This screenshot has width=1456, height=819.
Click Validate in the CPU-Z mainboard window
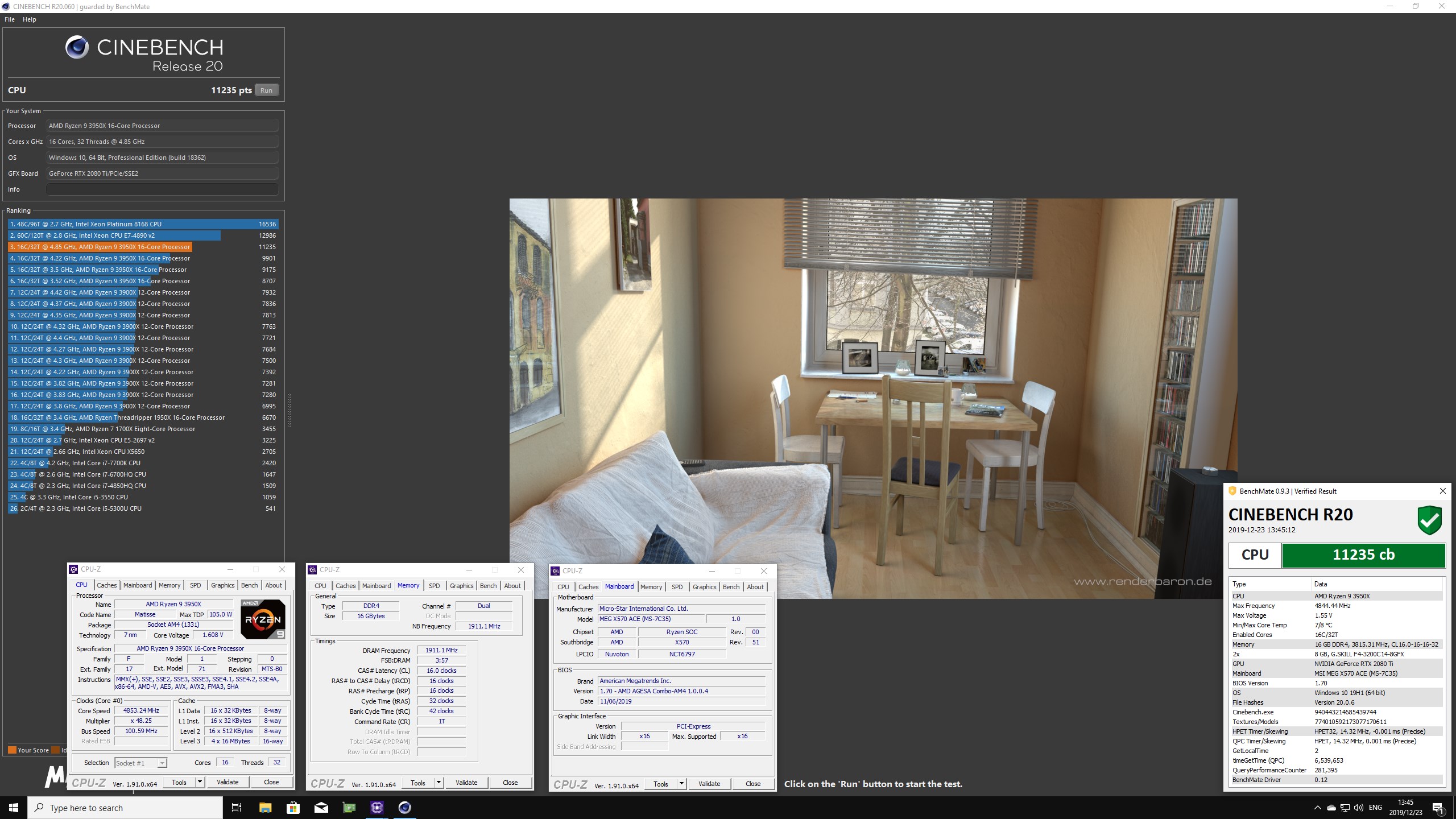click(x=709, y=784)
